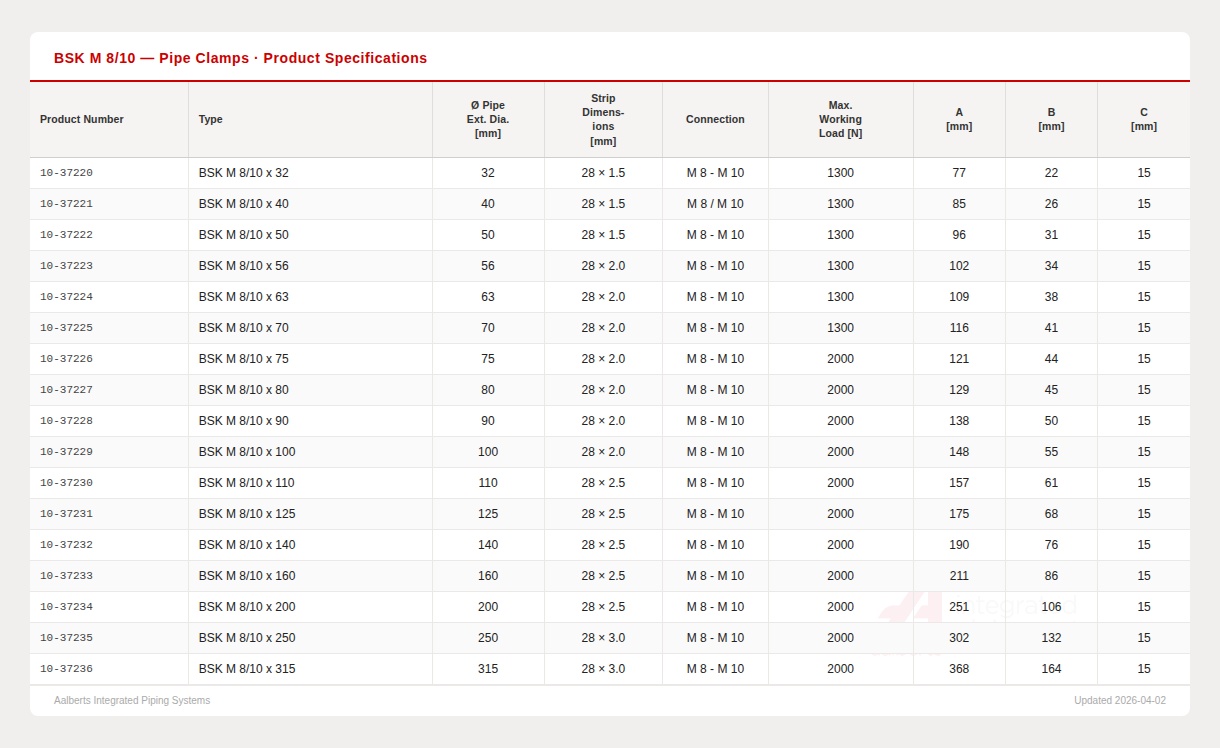This screenshot has height=748, width=1220.
Task: Select the BSK M 8/10 x 100 type cell
Action: click(x=247, y=452)
